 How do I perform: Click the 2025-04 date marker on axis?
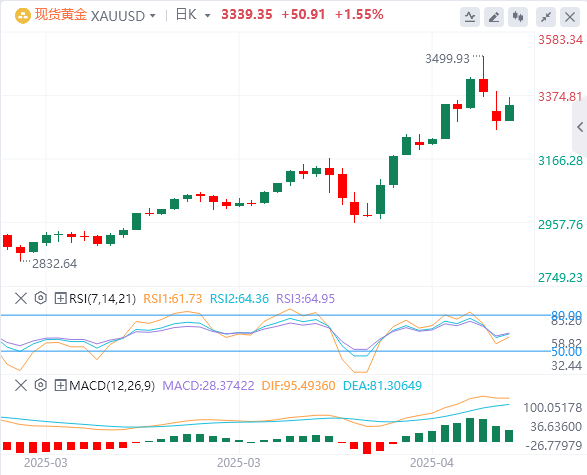coord(432,463)
